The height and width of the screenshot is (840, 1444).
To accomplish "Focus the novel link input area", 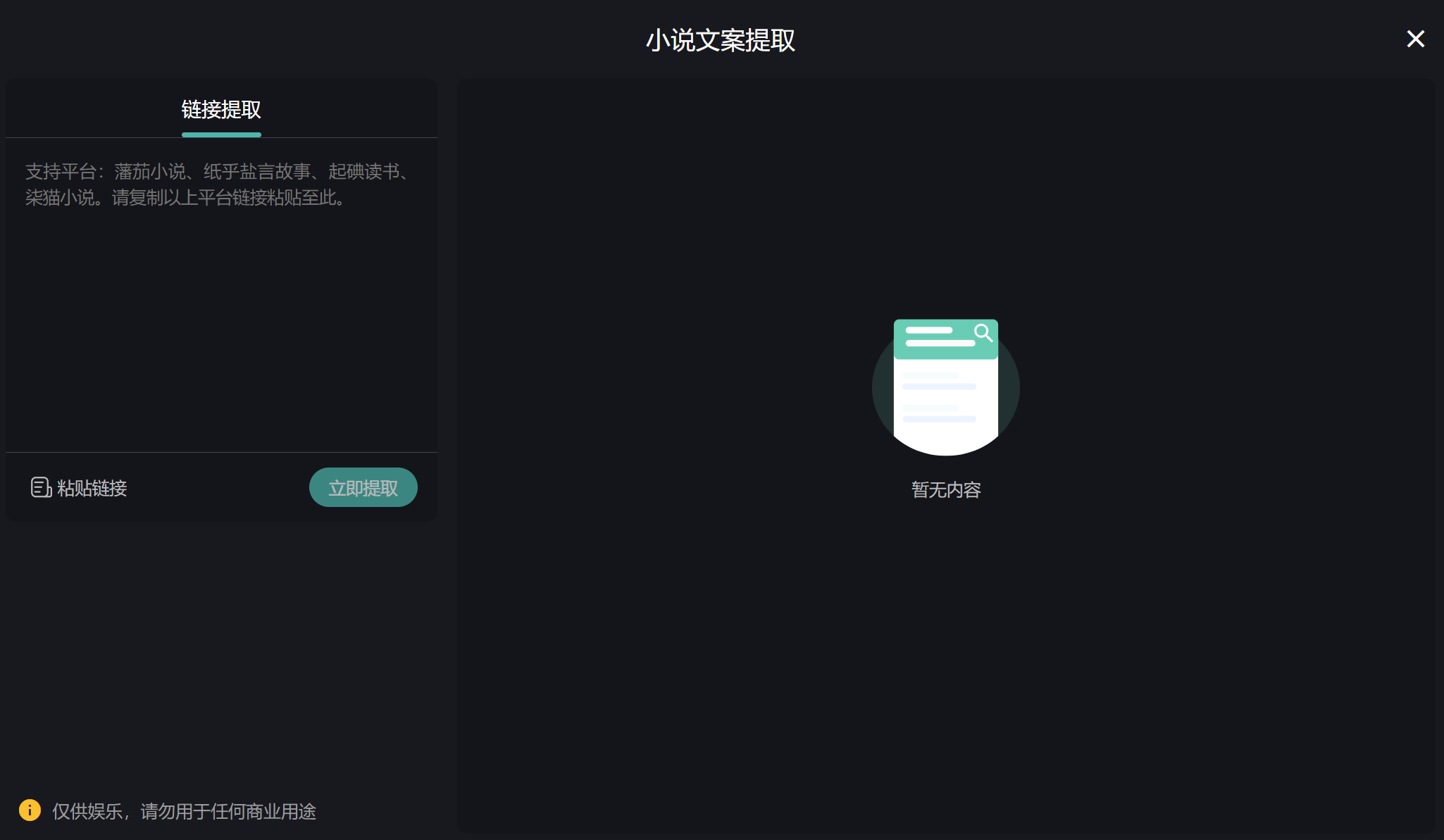I will (221, 296).
